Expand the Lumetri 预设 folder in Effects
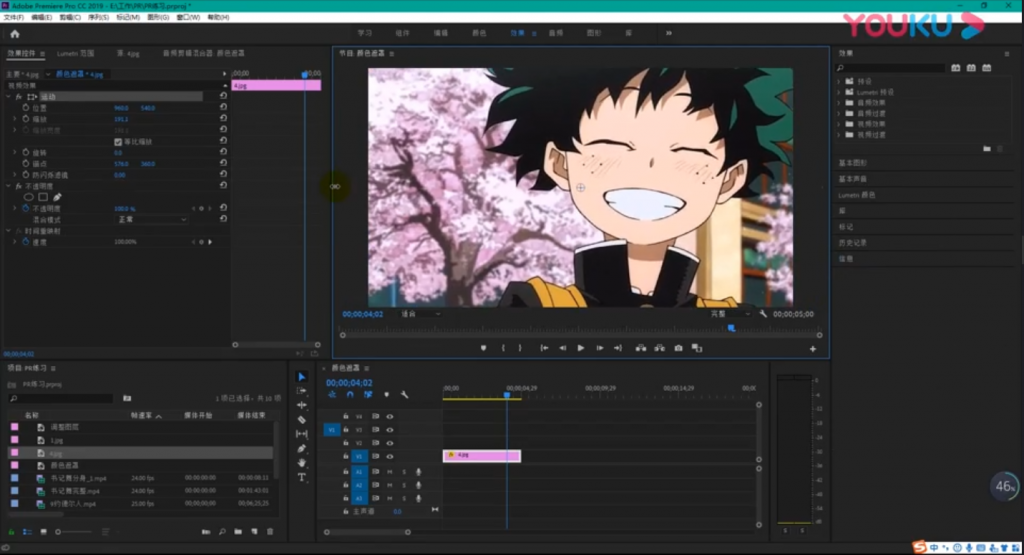 pos(840,92)
